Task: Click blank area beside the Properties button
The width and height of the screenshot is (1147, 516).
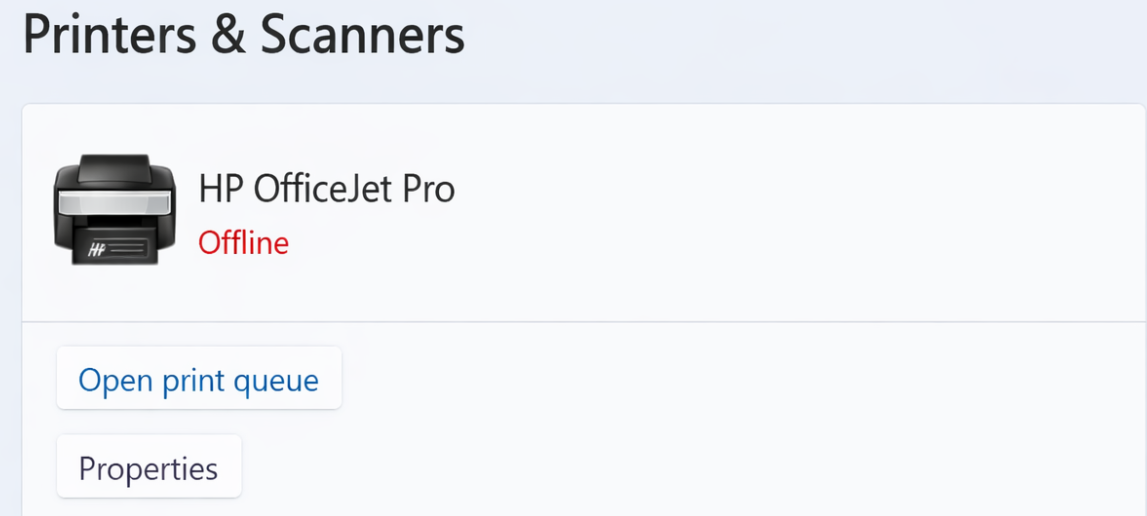Action: click(x=600, y=467)
